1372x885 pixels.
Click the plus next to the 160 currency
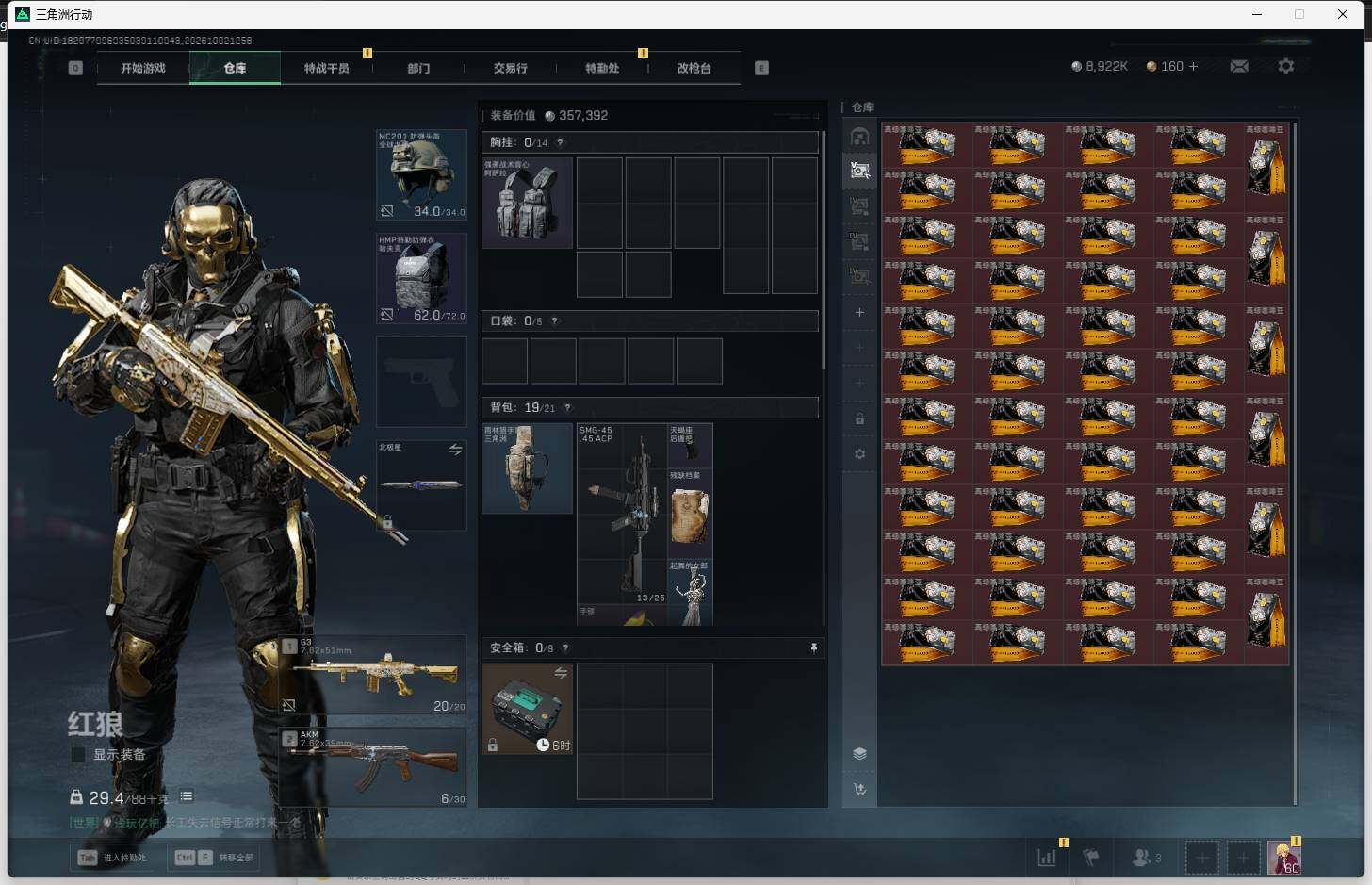[1193, 66]
